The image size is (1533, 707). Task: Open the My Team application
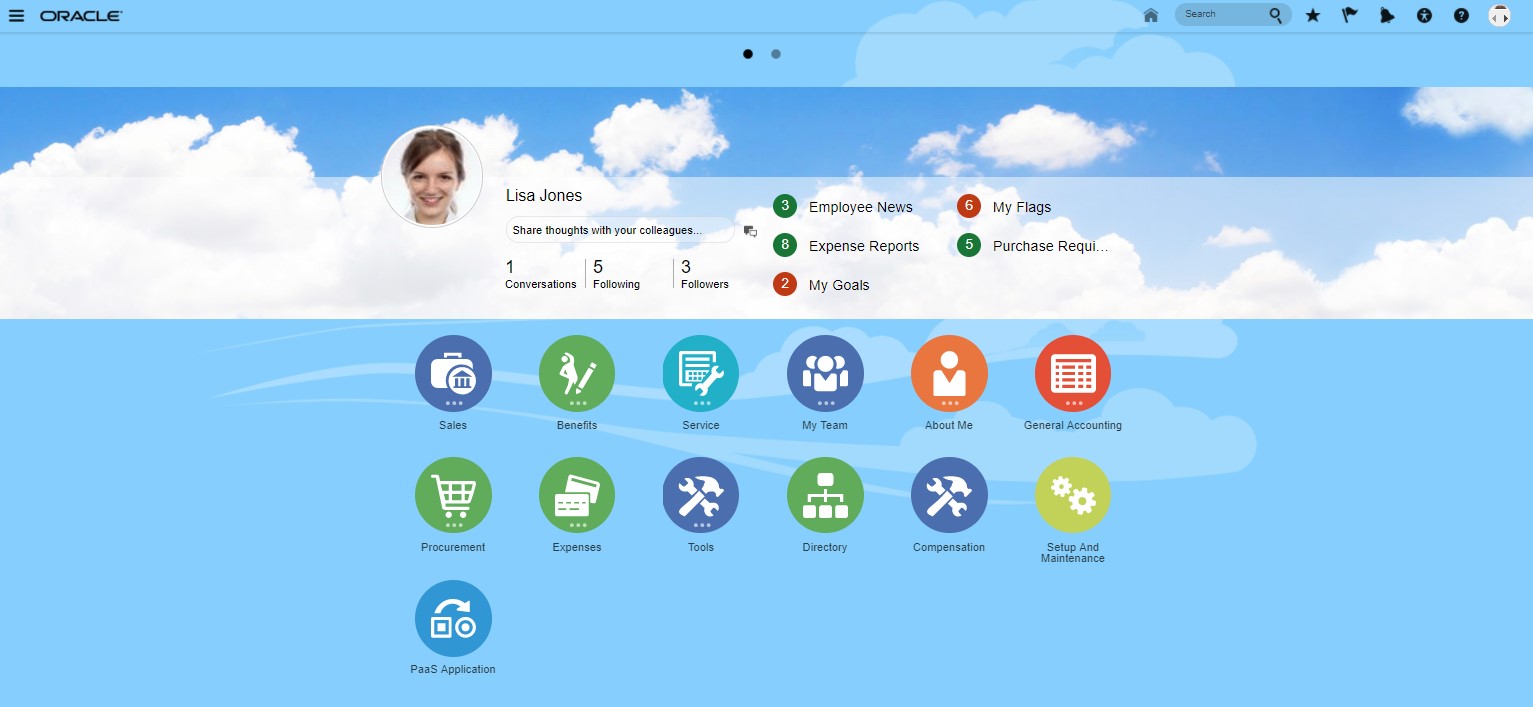(x=824, y=373)
